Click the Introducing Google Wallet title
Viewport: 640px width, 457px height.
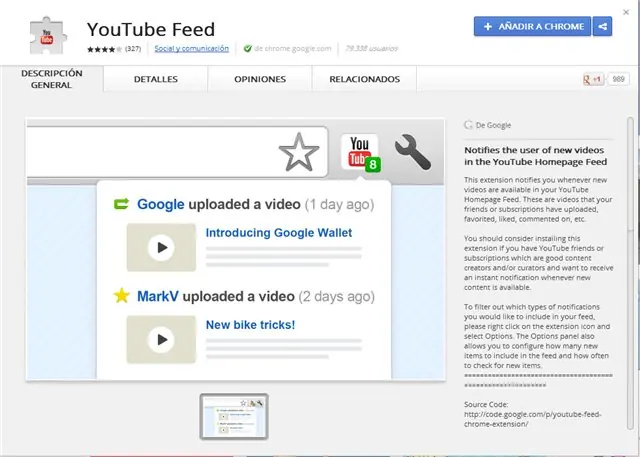(279, 233)
